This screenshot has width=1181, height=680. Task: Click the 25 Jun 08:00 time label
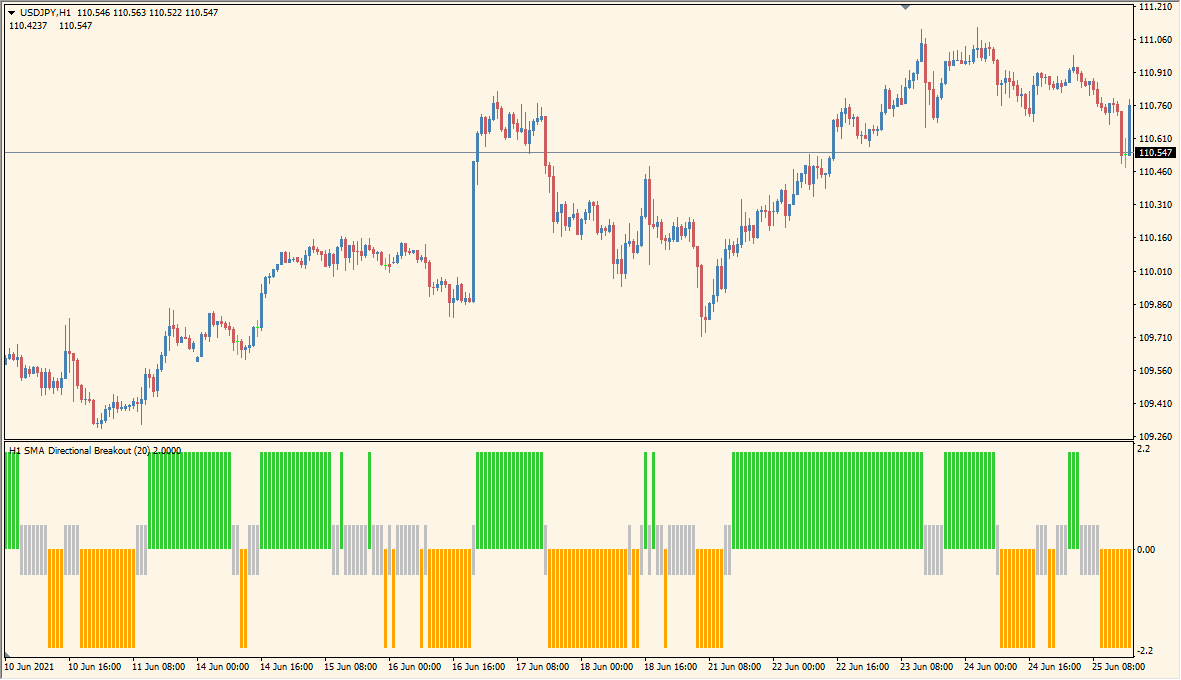[1118, 666]
